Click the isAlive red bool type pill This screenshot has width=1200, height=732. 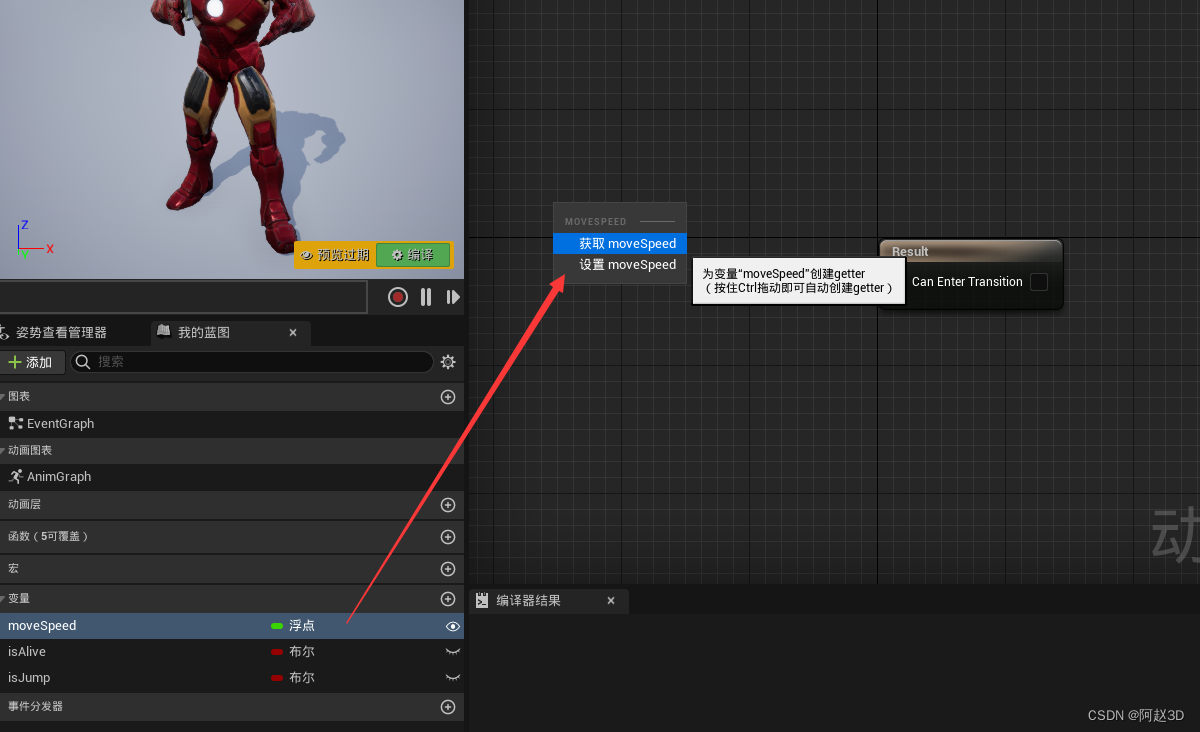pyautogui.click(x=277, y=652)
